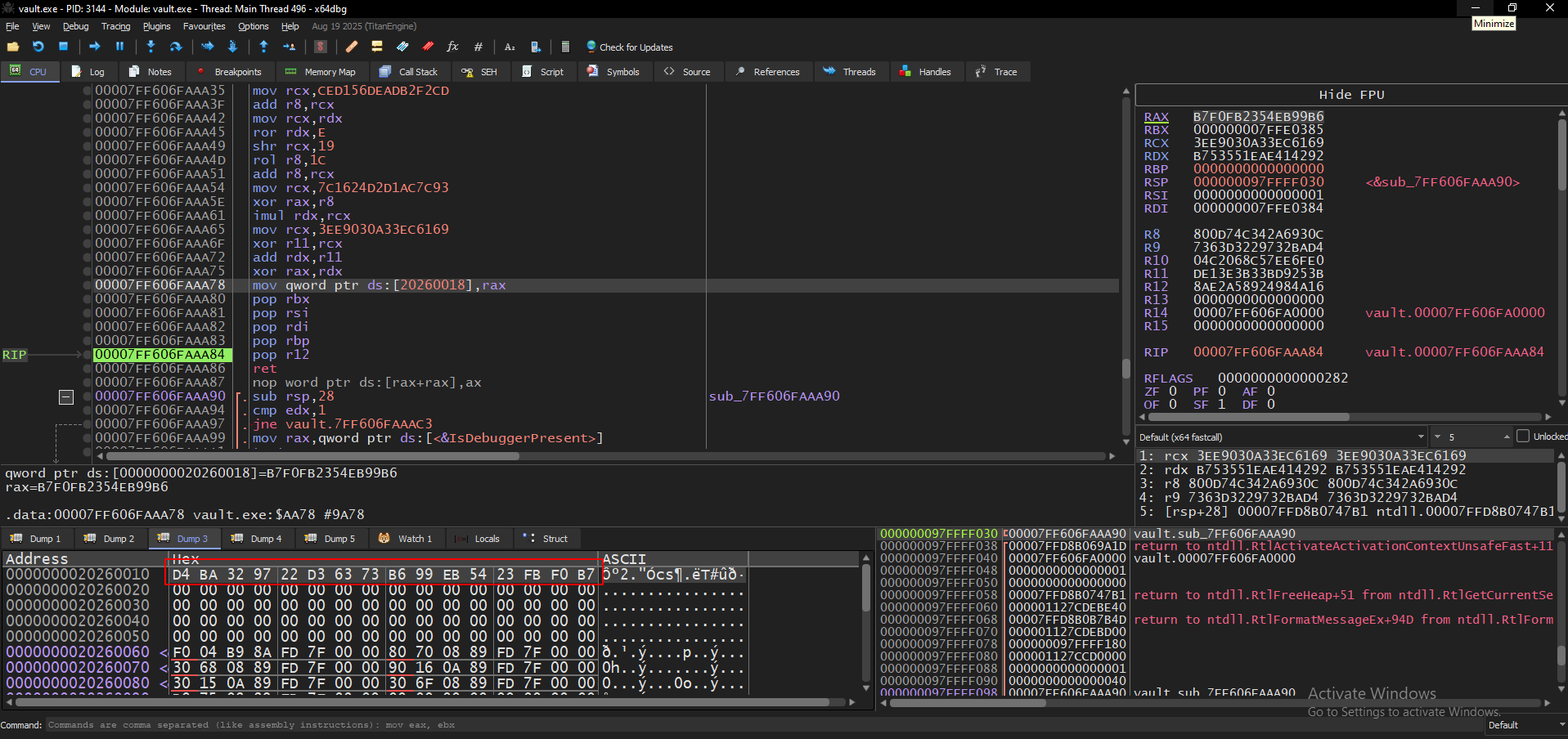The width and height of the screenshot is (1568, 739).
Task: Toggle breakpoint bullet at 00007FF606FAAA61
Action: 88,216
